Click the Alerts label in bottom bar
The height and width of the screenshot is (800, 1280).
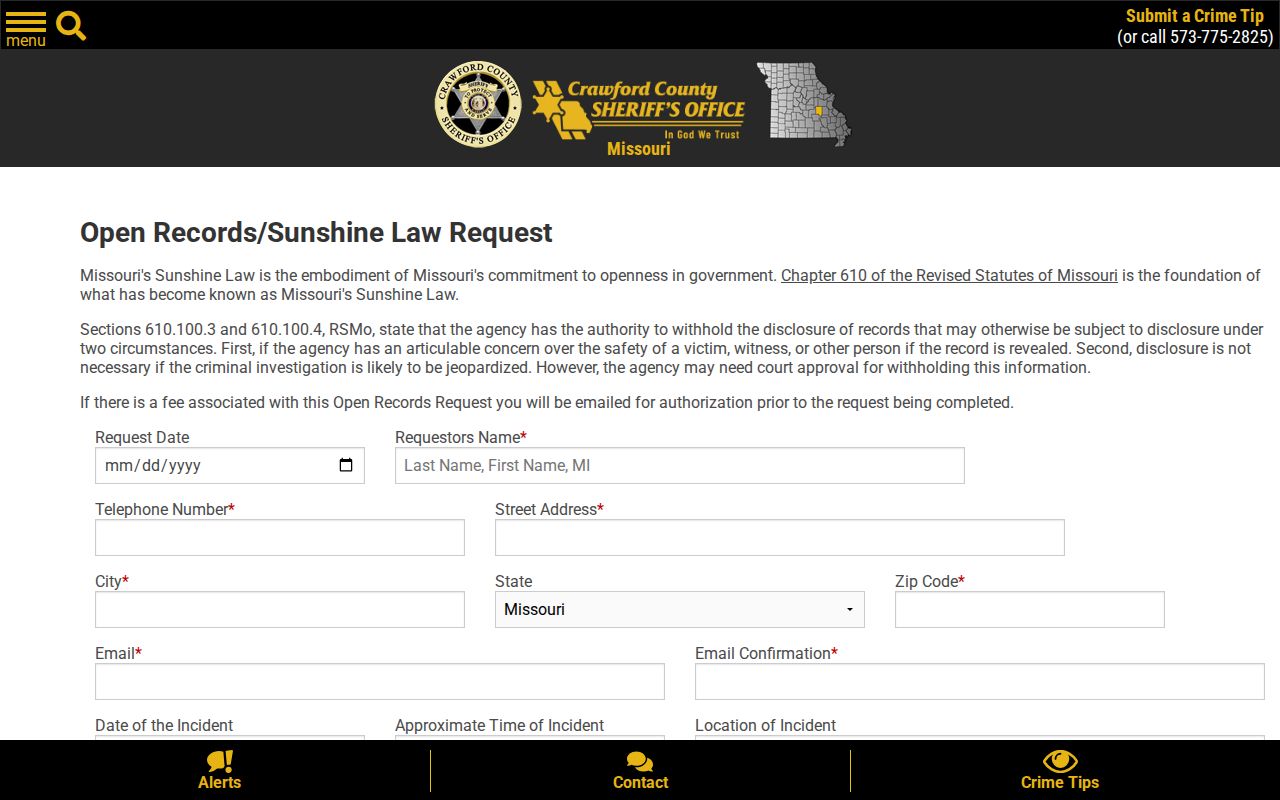tap(220, 782)
